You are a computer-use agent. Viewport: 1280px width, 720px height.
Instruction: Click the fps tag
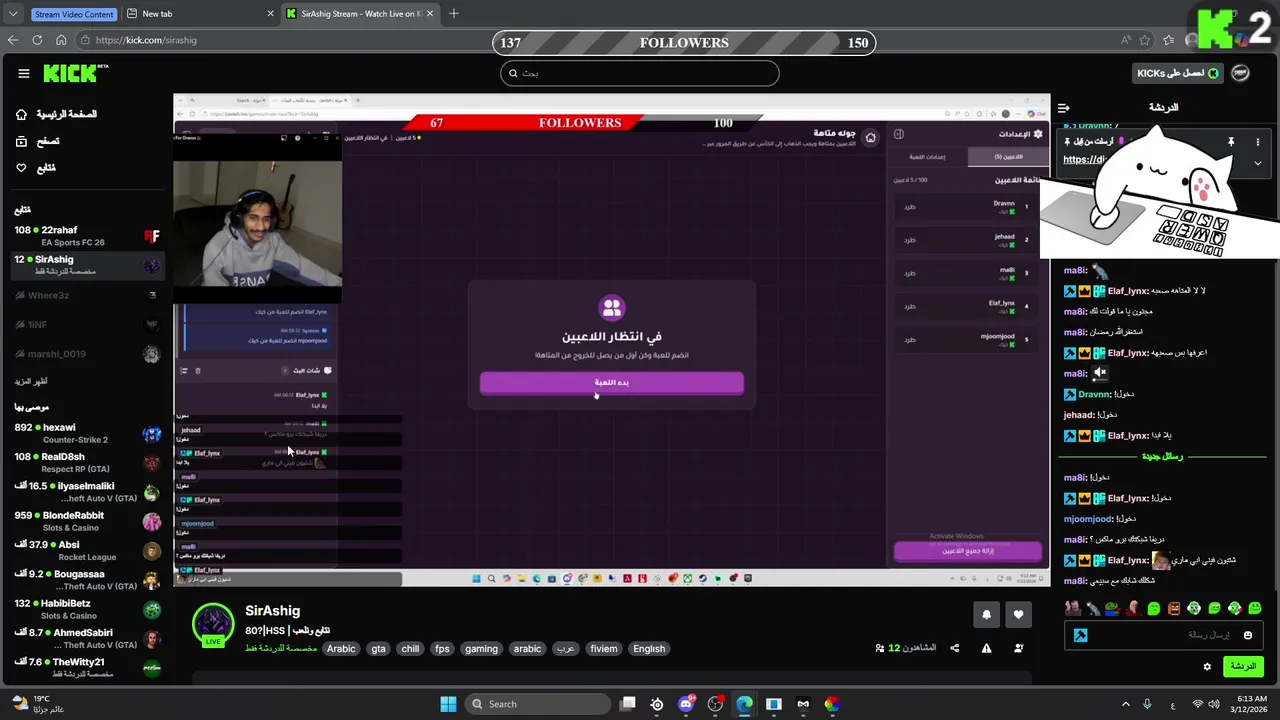click(442, 648)
